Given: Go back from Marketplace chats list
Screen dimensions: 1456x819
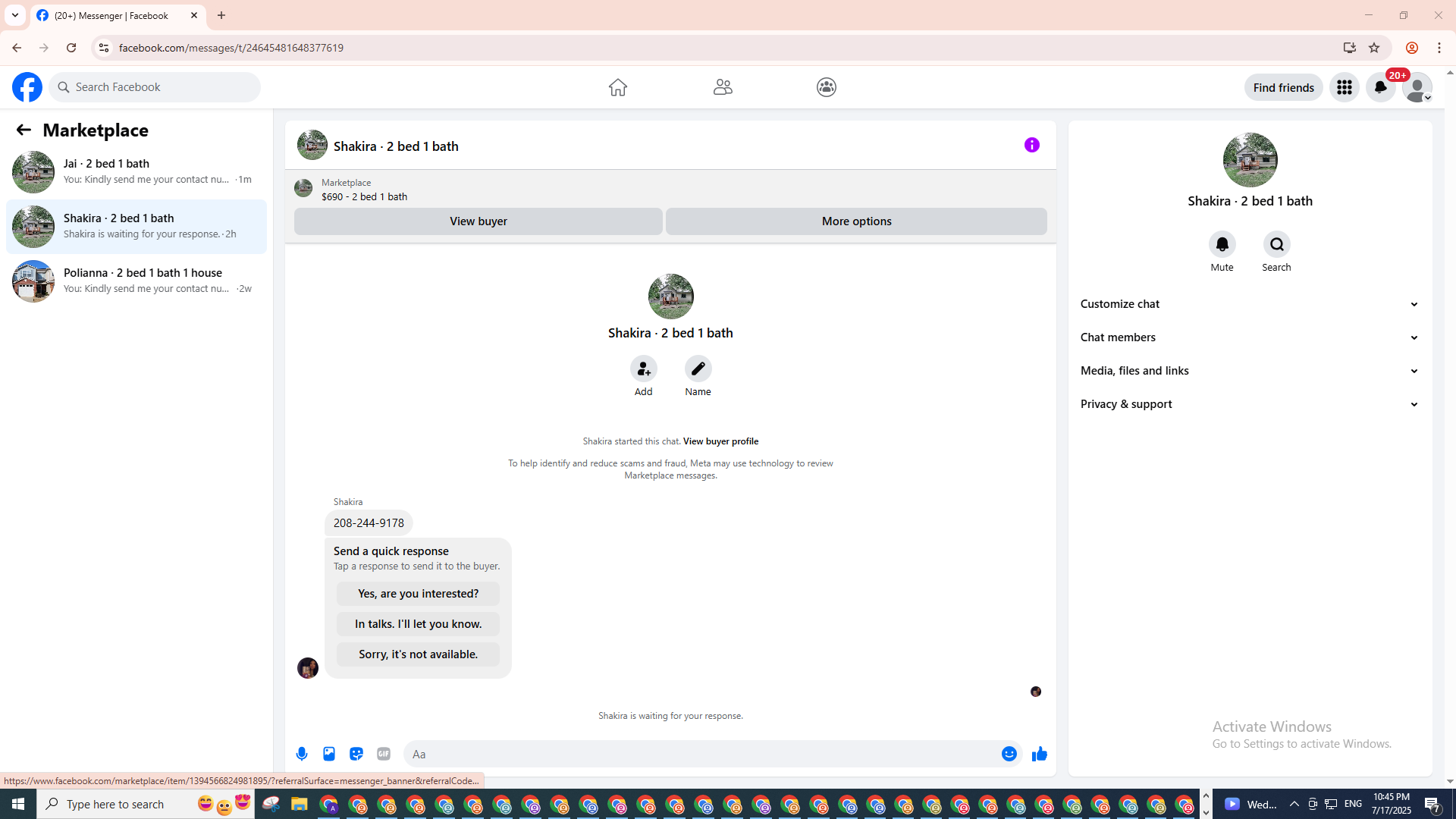Looking at the screenshot, I should pyautogui.click(x=24, y=130).
